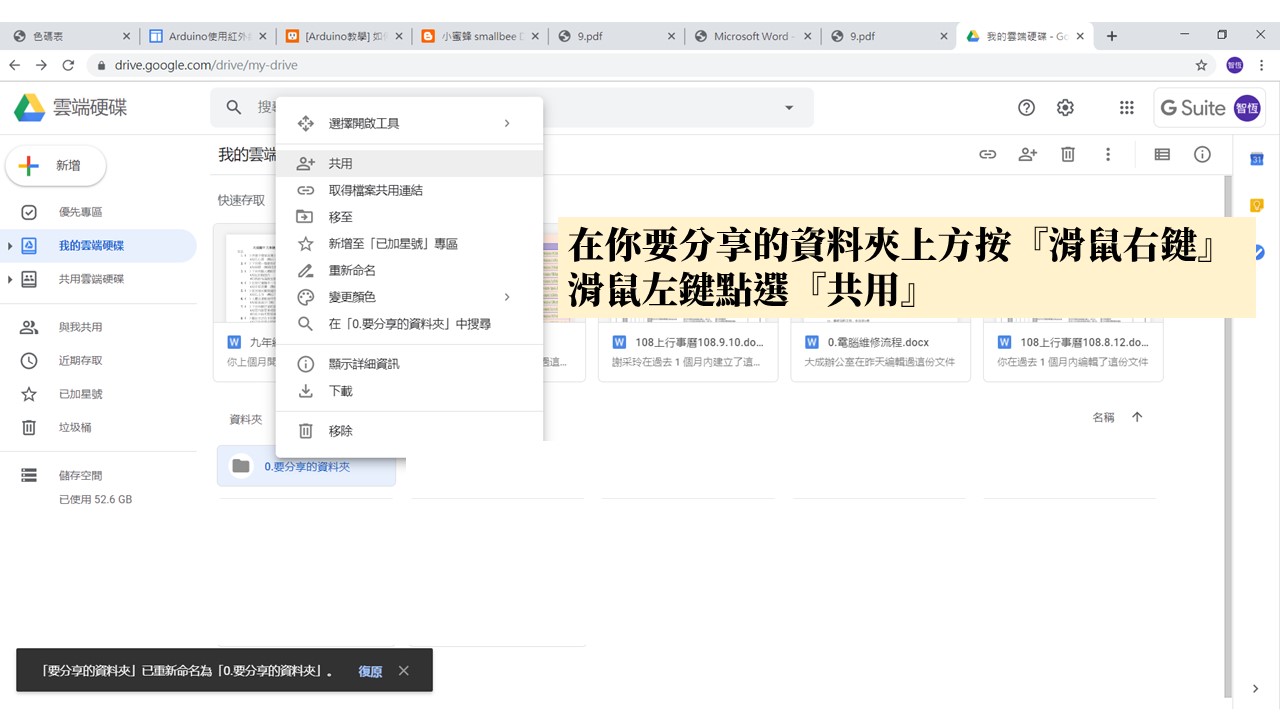Bookmark this page star icon
This screenshot has height=720, width=1280.
click(1201, 65)
